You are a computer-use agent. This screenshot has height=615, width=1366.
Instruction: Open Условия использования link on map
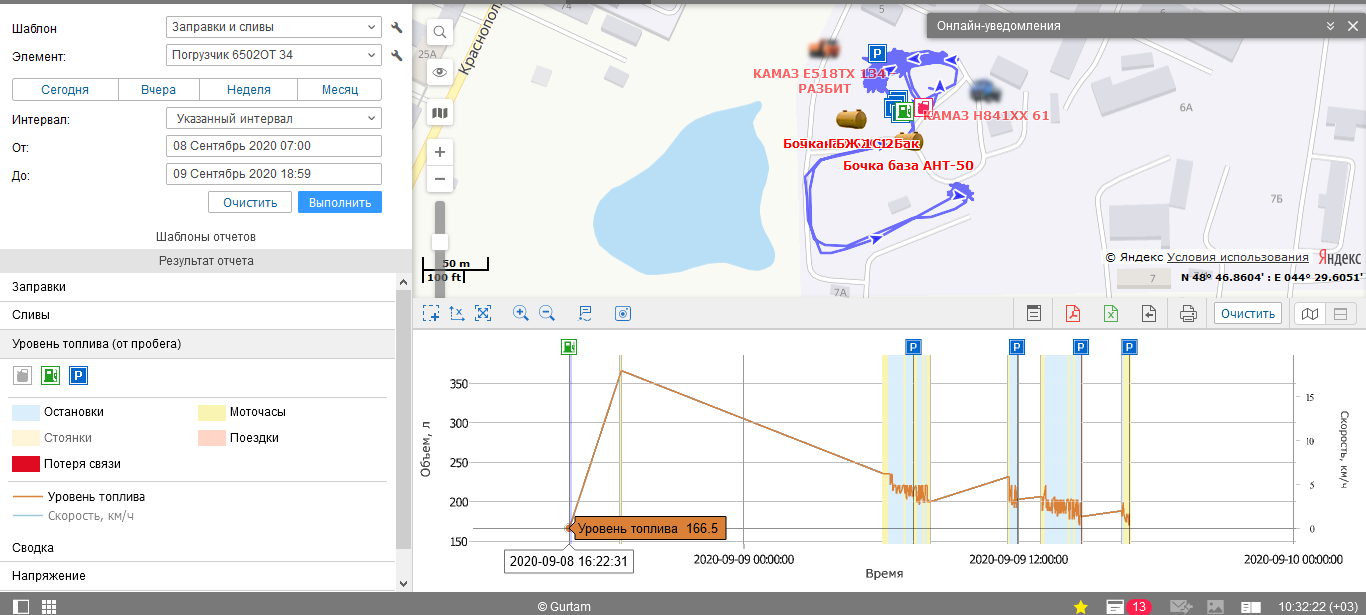(1237, 257)
